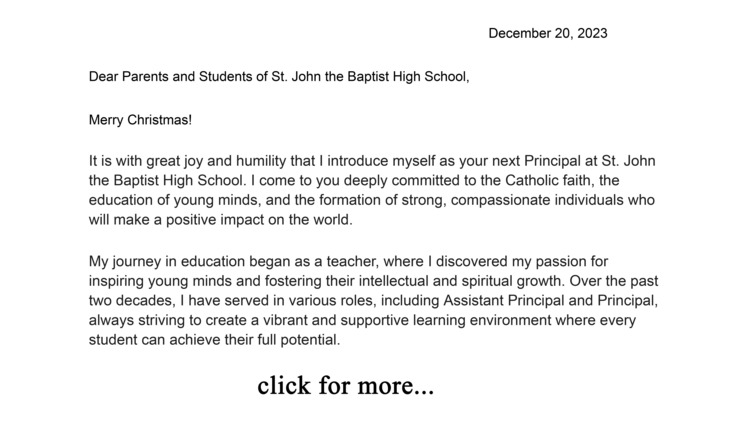Click the December 20, 2023 date
The image size is (755, 430).
tap(547, 33)
